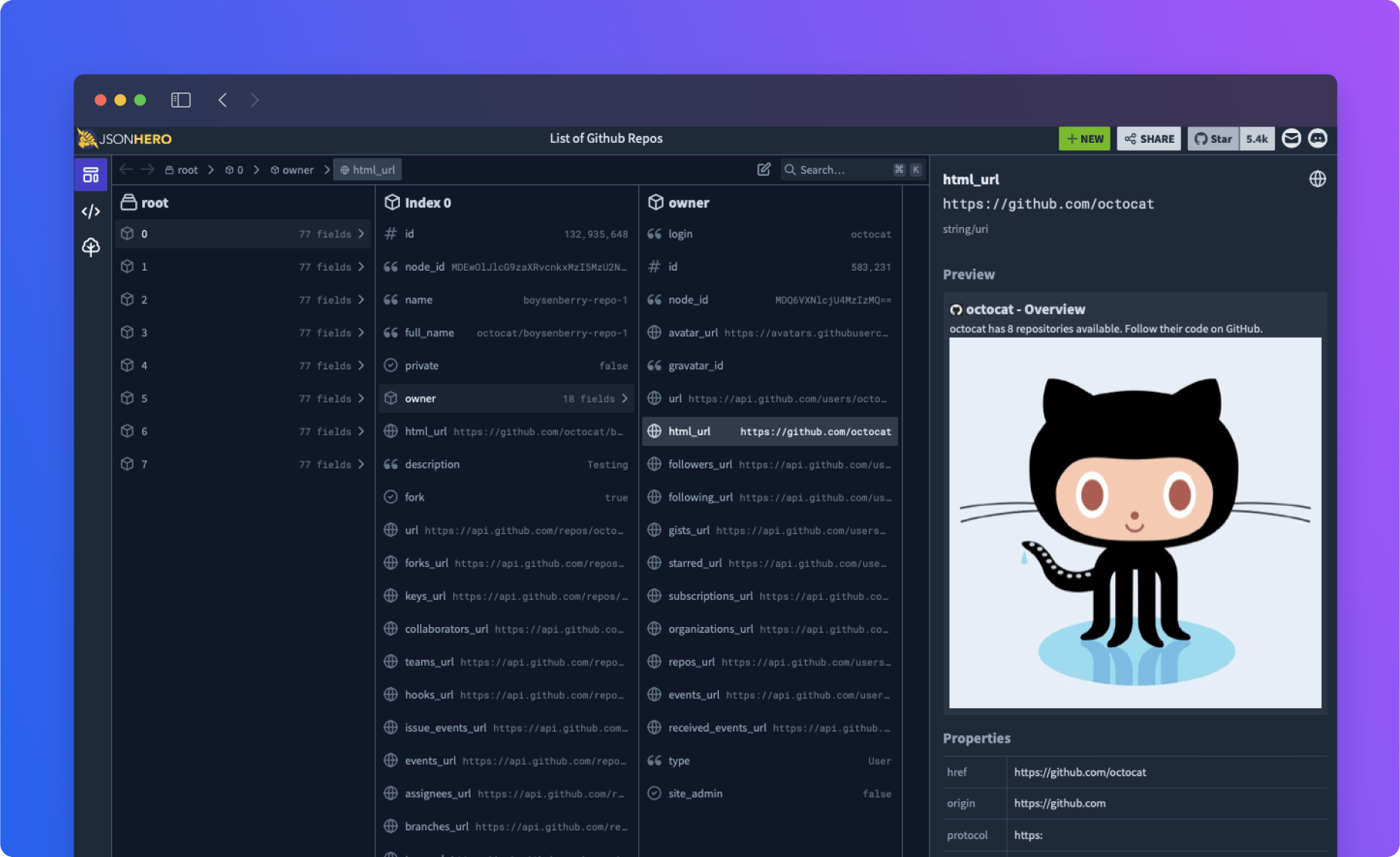The image size is (1400, 857).
Task: Go back with browser back chevron
Action: (223, 100)
